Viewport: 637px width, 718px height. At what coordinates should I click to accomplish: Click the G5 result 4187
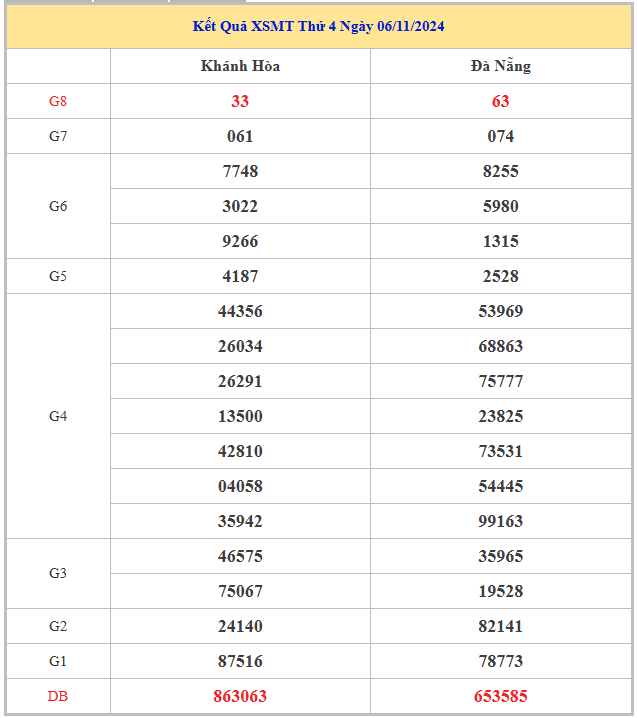pyautogui.click(x=240, y=276)
